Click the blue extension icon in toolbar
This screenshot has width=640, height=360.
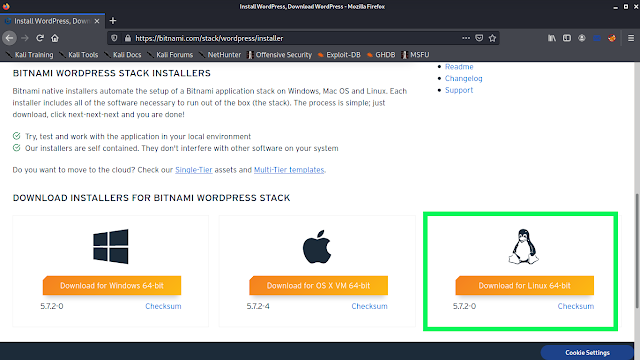pos(597,38)
